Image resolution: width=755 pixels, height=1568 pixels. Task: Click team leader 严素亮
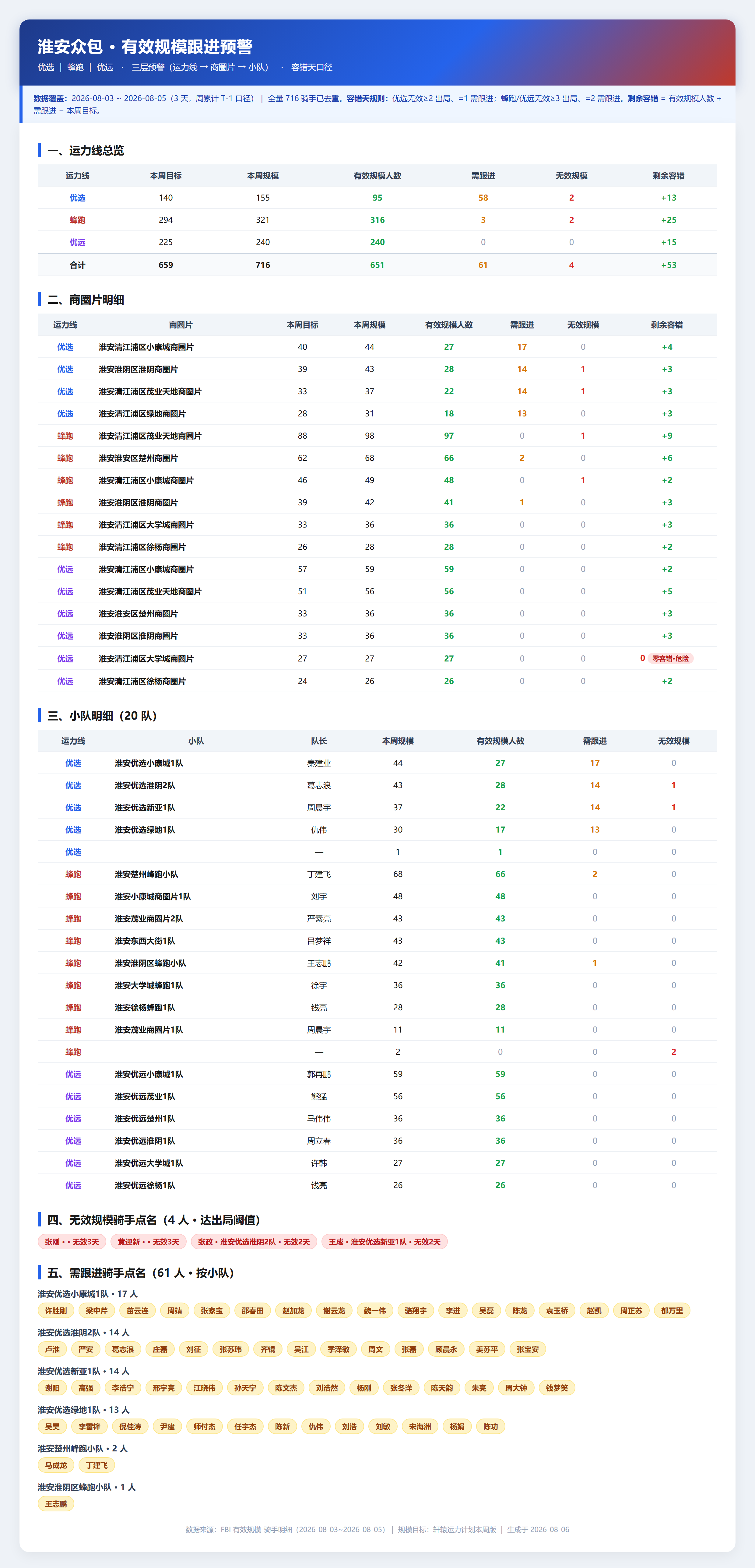tap(319, 918)
